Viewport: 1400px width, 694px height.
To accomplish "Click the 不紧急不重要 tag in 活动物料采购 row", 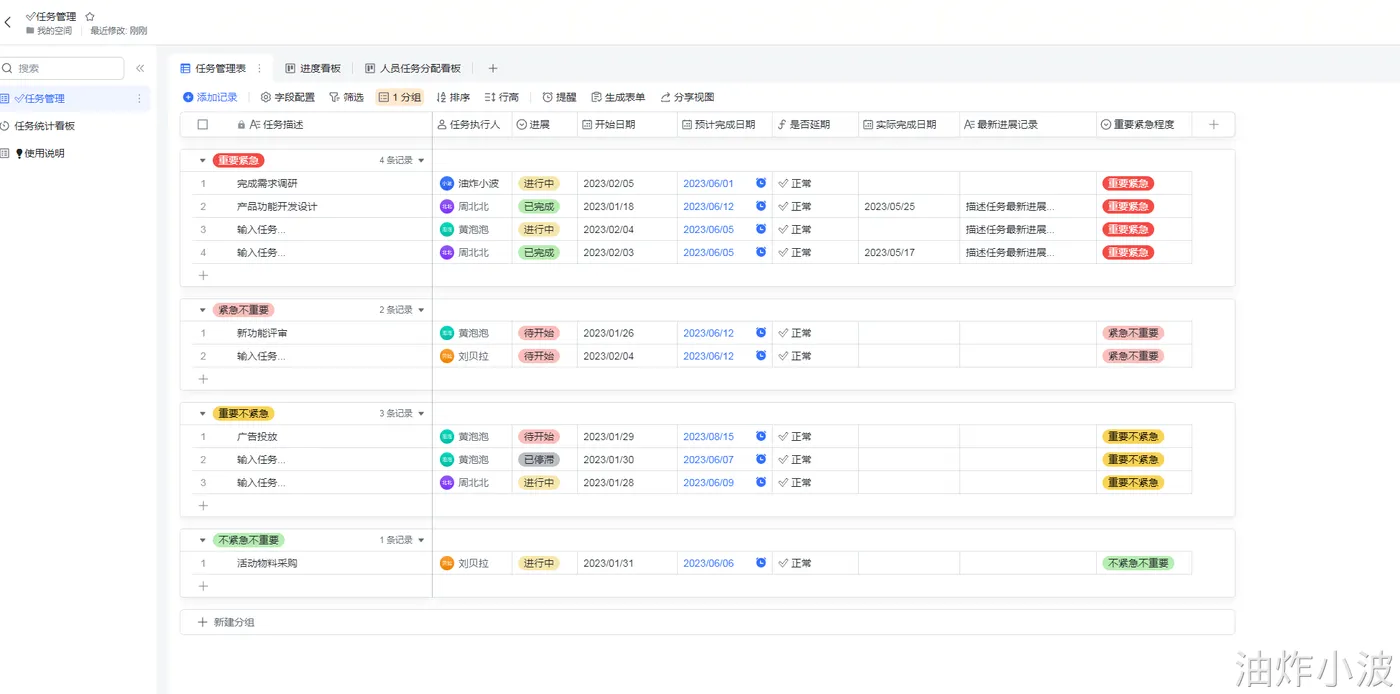I will click(1138, 563).
